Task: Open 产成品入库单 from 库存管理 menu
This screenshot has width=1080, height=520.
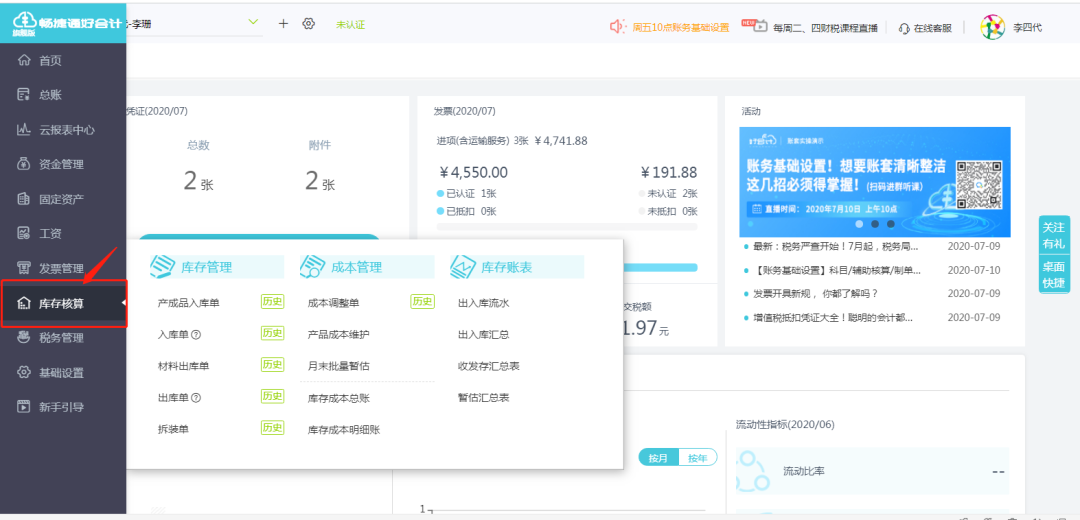Action: click(x=189, y=302)
